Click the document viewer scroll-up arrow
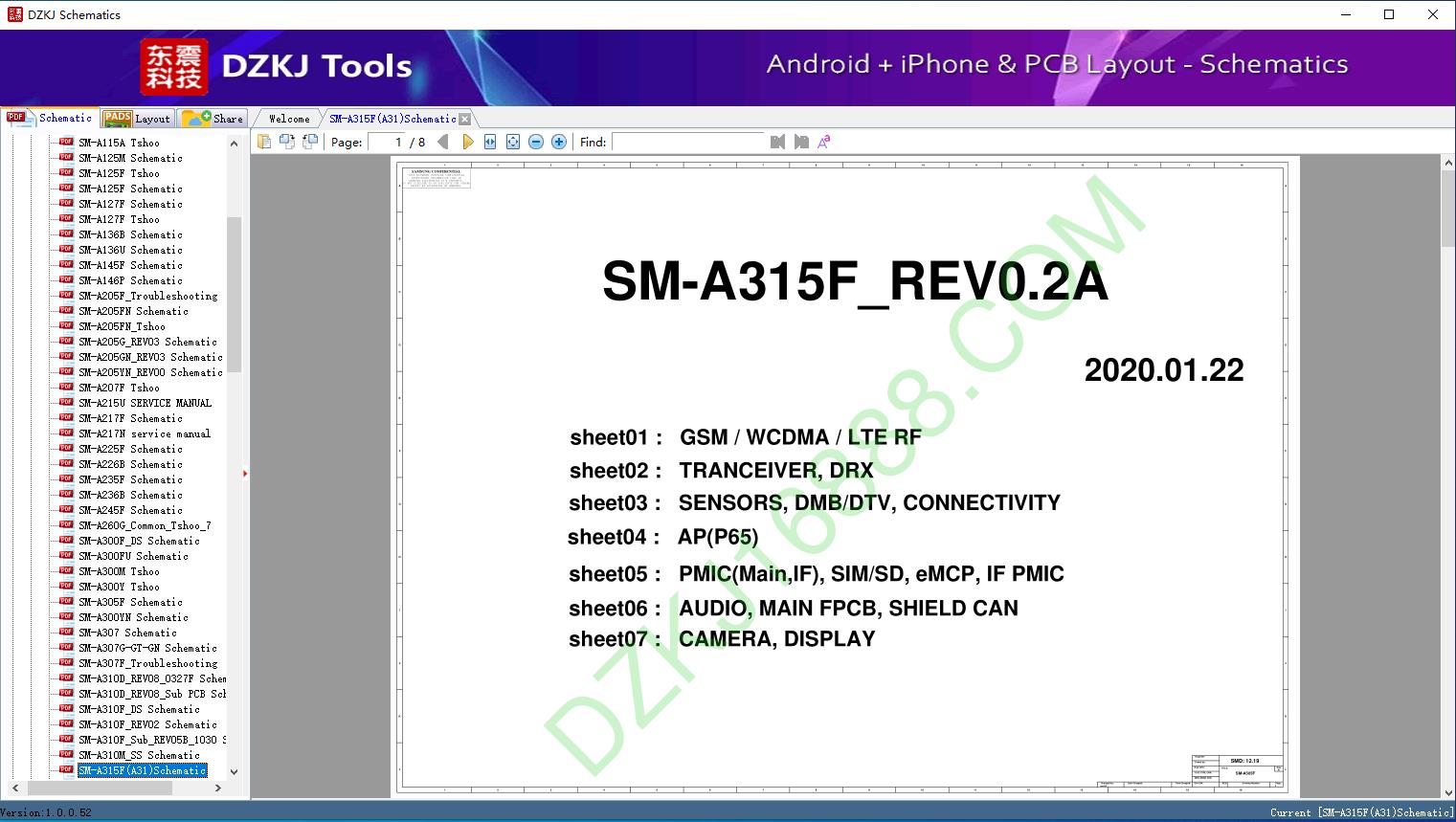 tap(1448, 164)
